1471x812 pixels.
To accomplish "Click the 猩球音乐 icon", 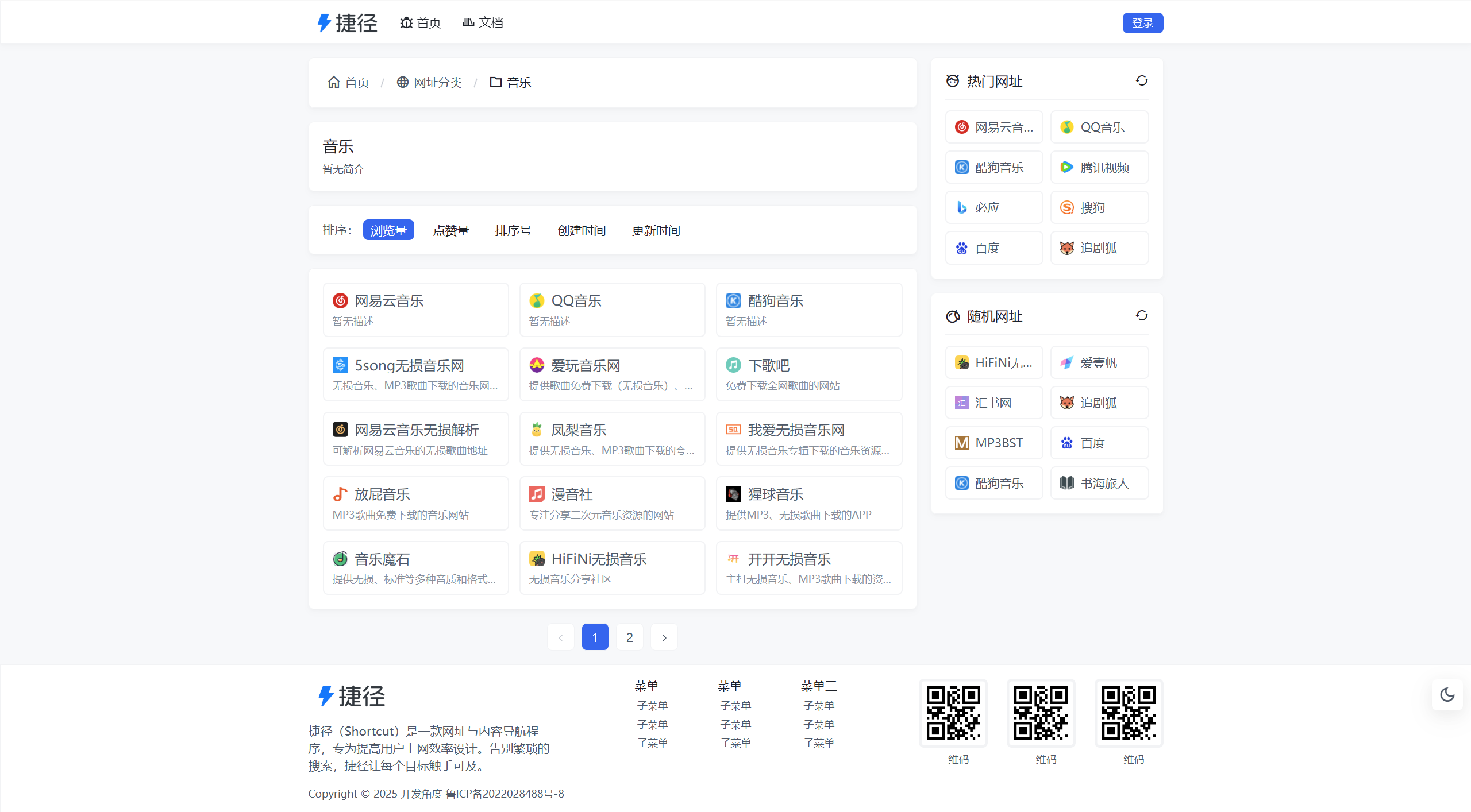I will pos(733,494).
